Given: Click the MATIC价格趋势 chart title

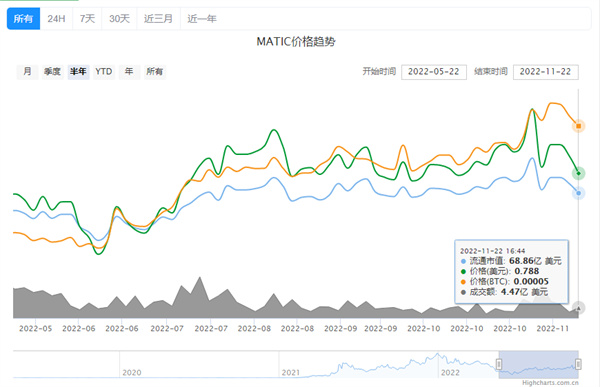Looking at the screenshot, I should point(296,41).
